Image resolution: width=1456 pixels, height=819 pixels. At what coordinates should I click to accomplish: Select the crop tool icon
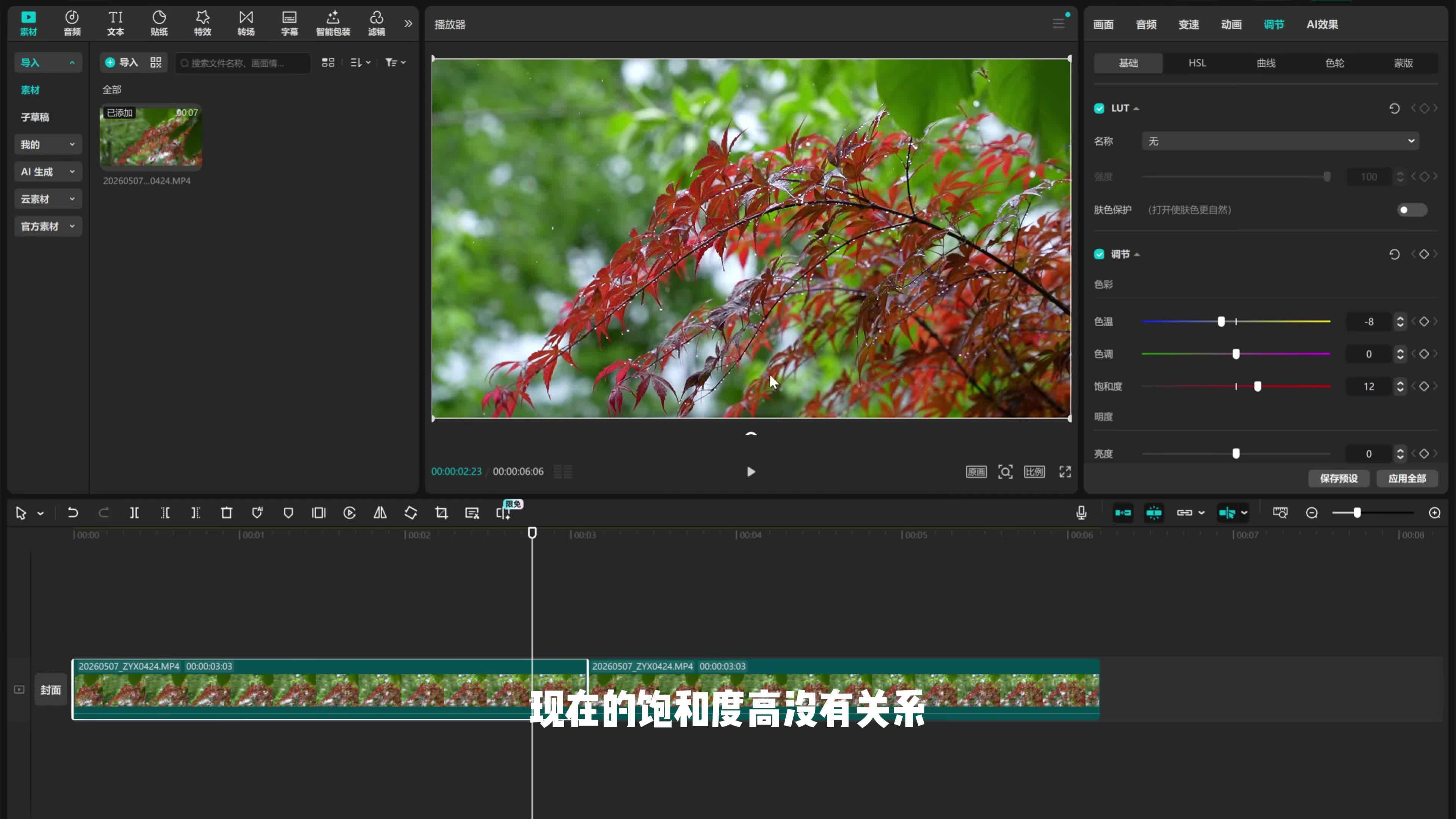pyautogui.click(x=441, y=513)
